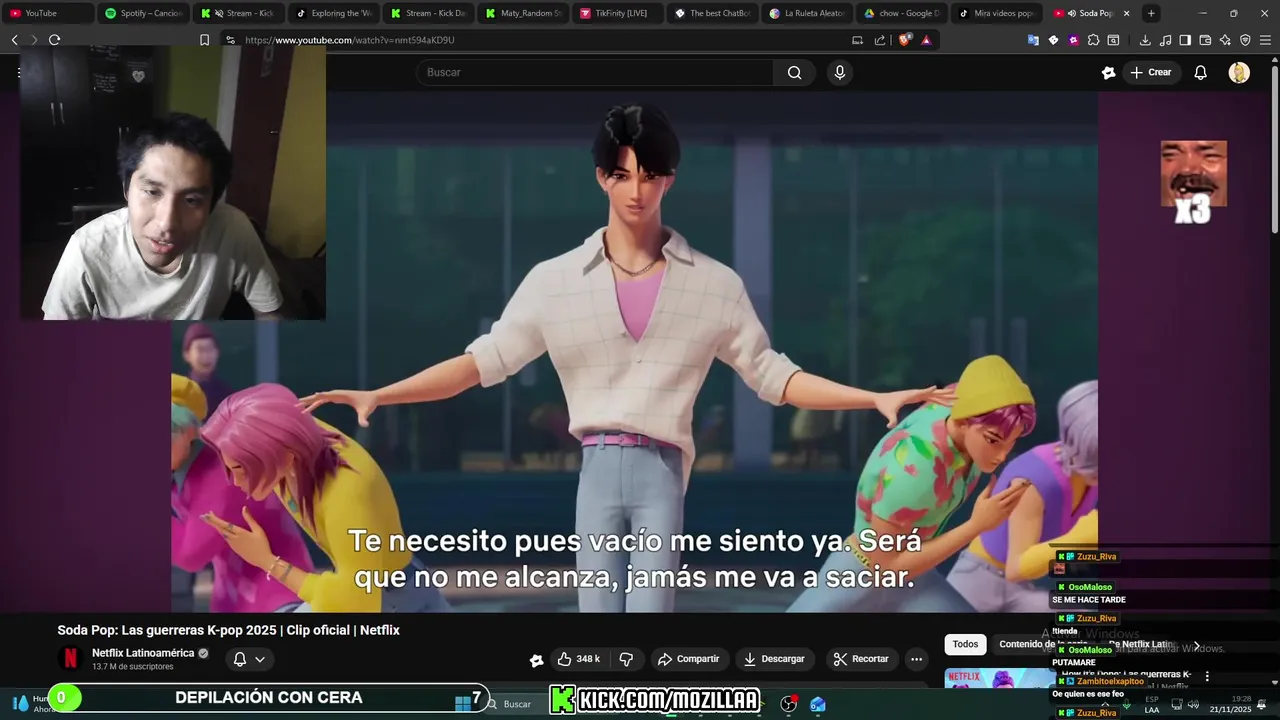Open the browser hamburger menu
1280x720 pixels.
1266,40
